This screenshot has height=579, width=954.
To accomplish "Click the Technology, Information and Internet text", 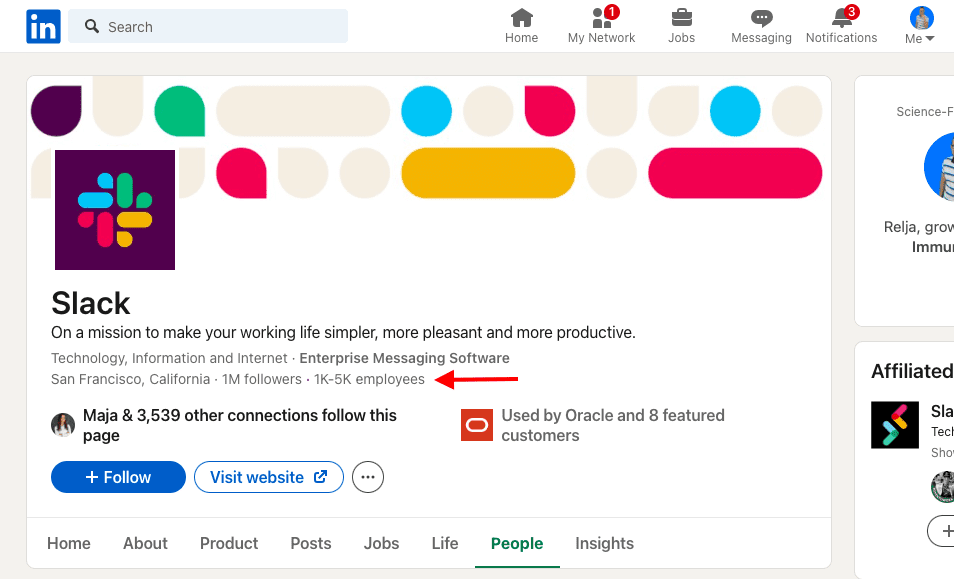I will point(169,358).
